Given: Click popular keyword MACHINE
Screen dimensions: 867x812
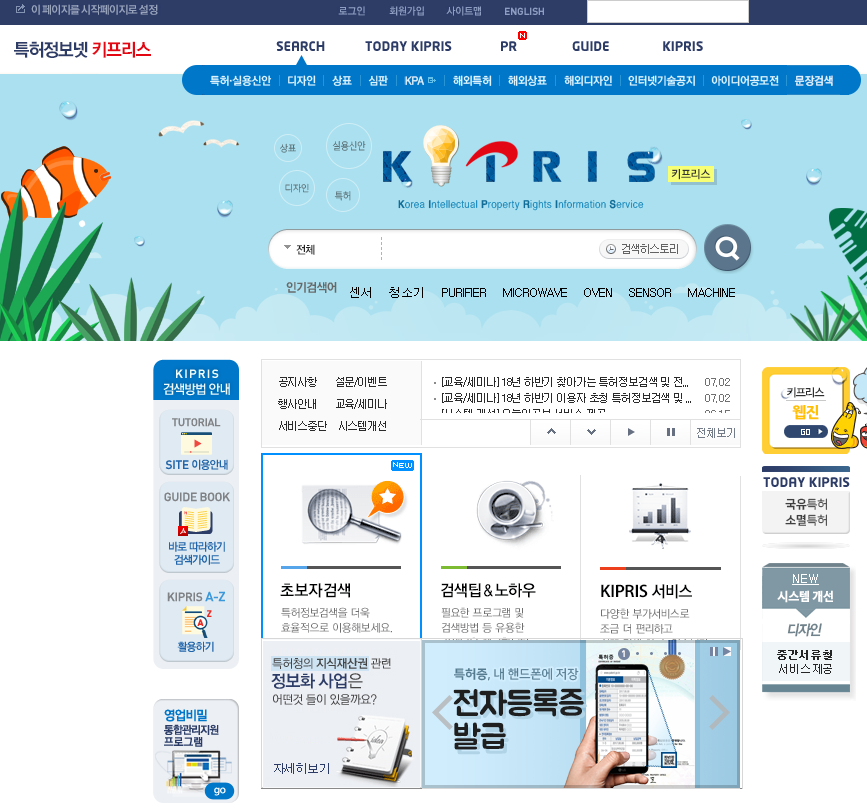Looking at the screenshot, I should pos(711,292).
